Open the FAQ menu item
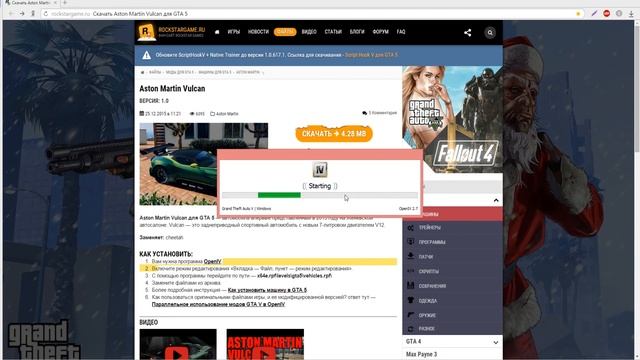This screenshot has height=360, width=640. (401, 32)
